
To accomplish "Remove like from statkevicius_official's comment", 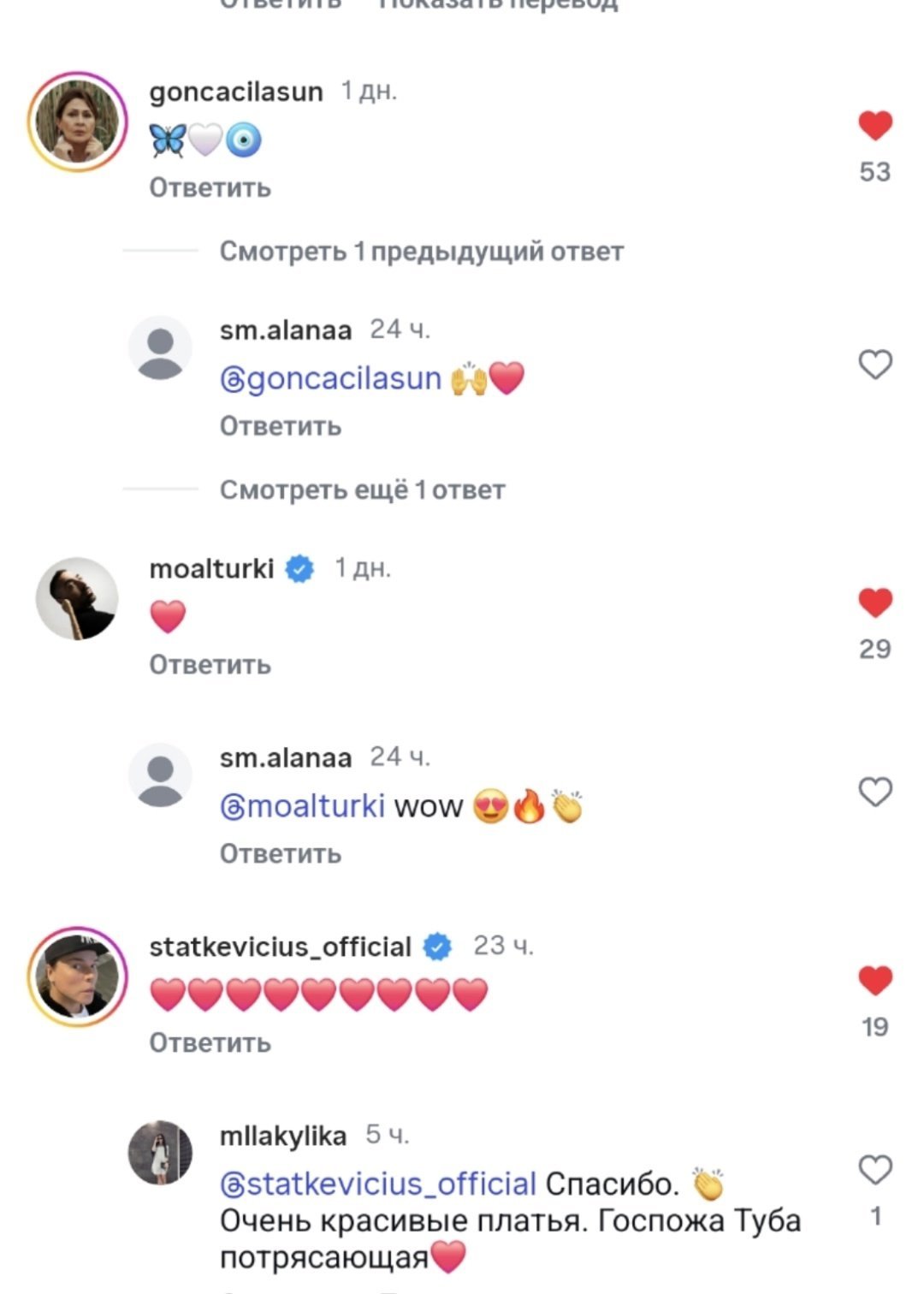I will pyautogui.click(x=875, y=981).
